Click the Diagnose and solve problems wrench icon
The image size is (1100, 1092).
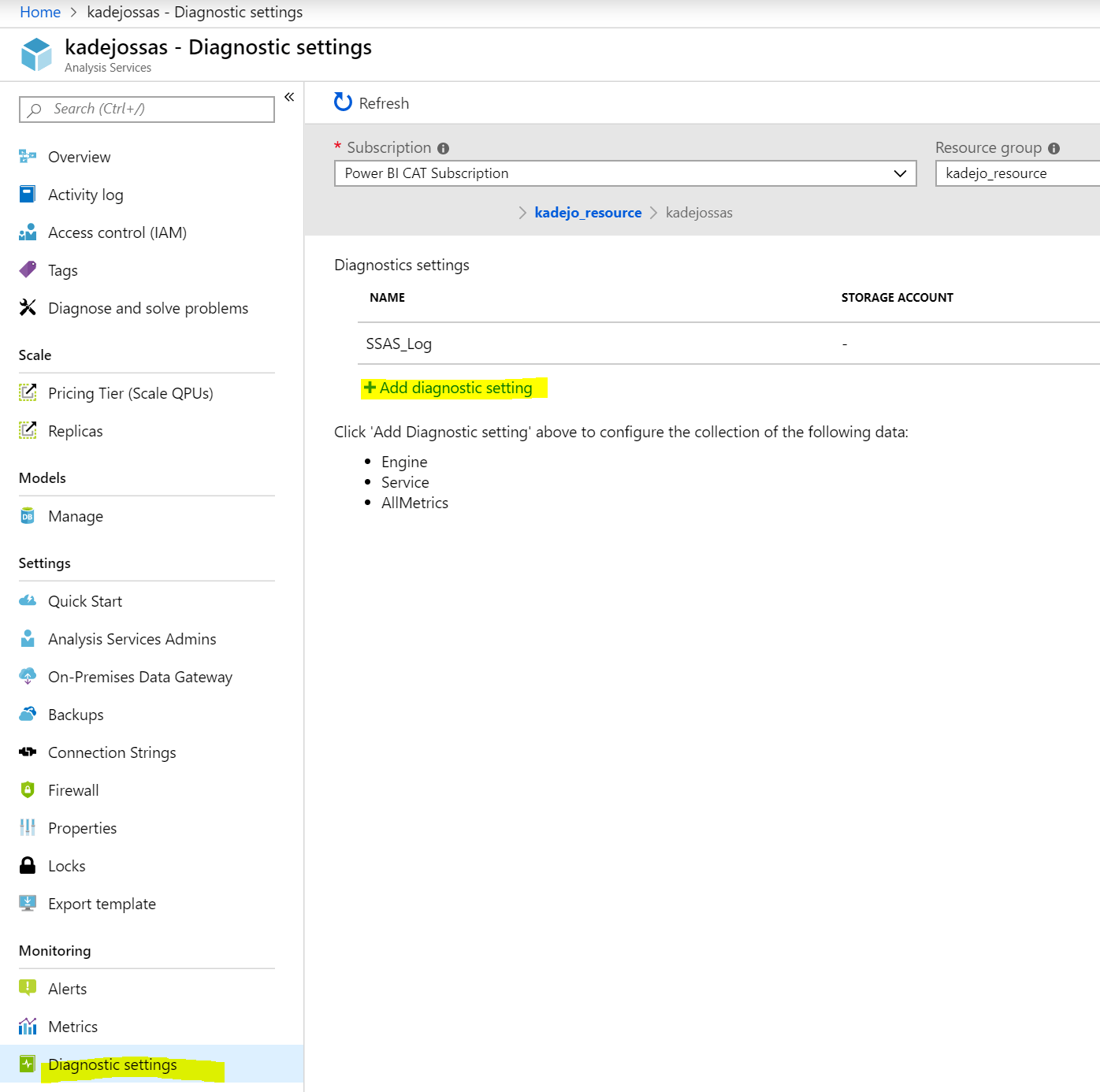pos(28,307)
